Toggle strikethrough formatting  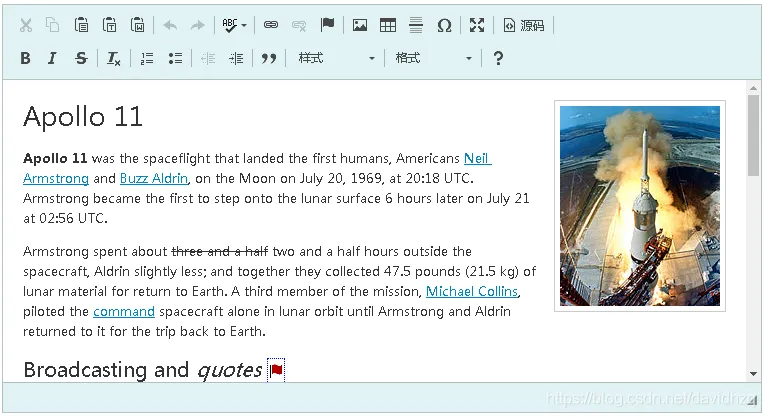[x=81, y=59]
